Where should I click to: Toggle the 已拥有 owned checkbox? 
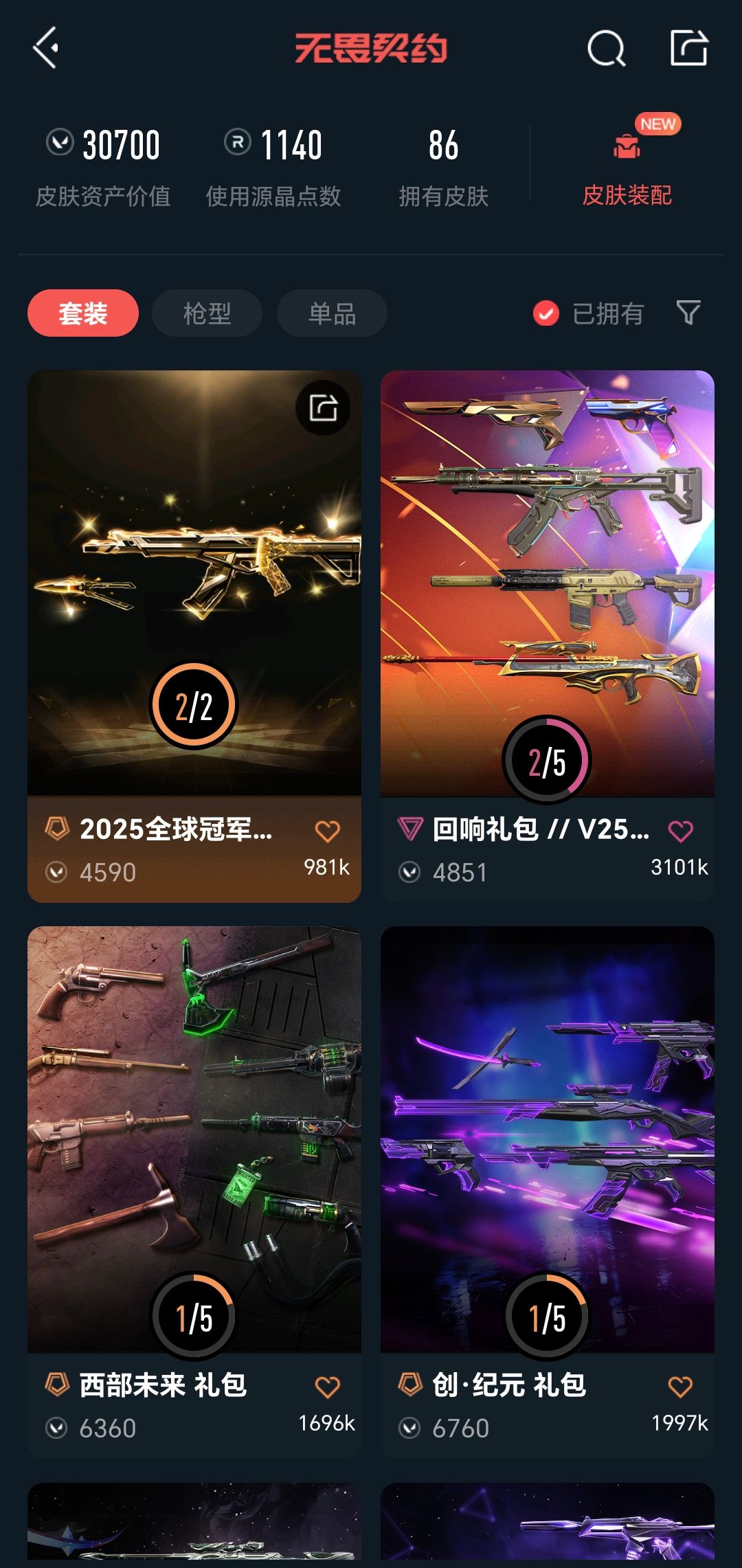click(x=546, y=313)
